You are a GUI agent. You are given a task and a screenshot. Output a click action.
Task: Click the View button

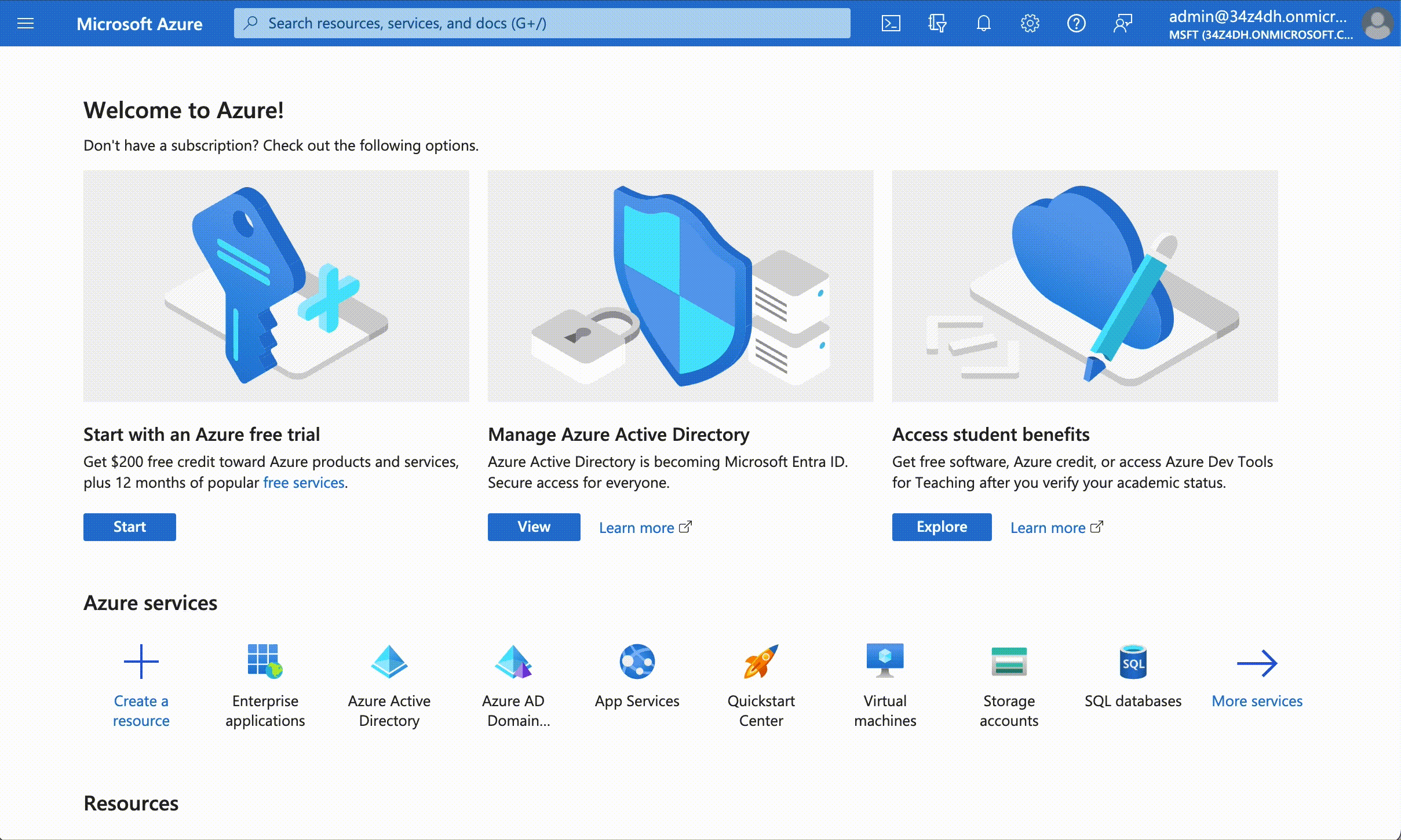(534, 527)
